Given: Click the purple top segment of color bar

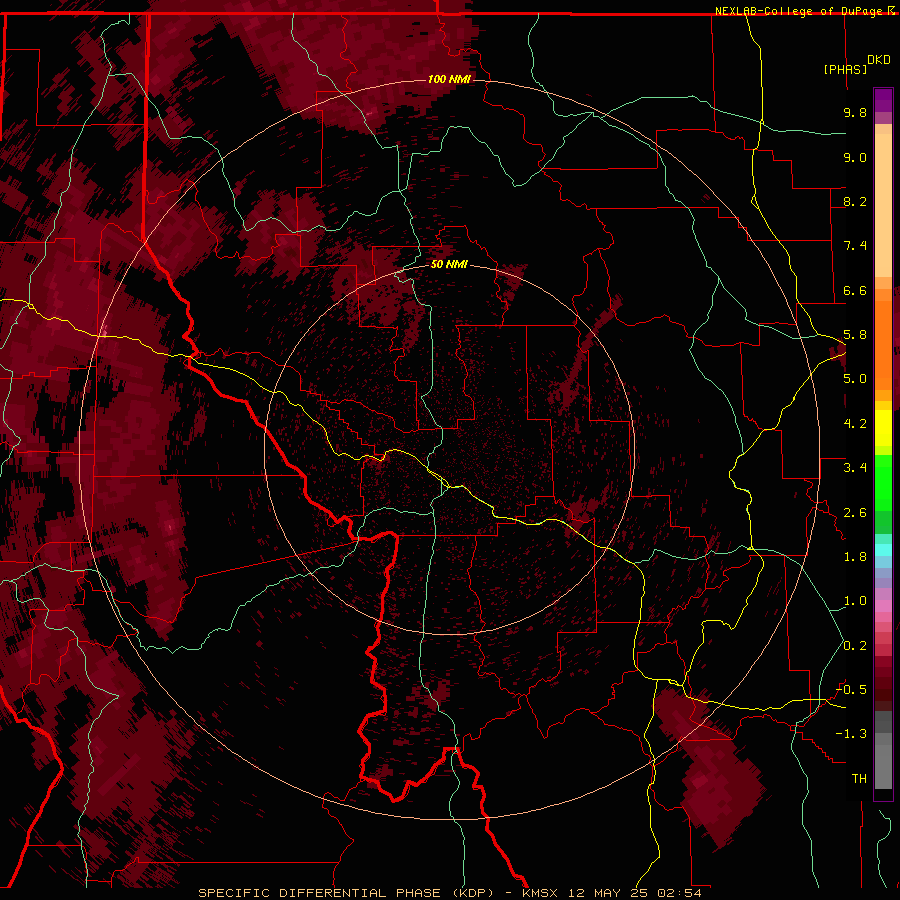Looking at the screenshot, I should 883,100.
